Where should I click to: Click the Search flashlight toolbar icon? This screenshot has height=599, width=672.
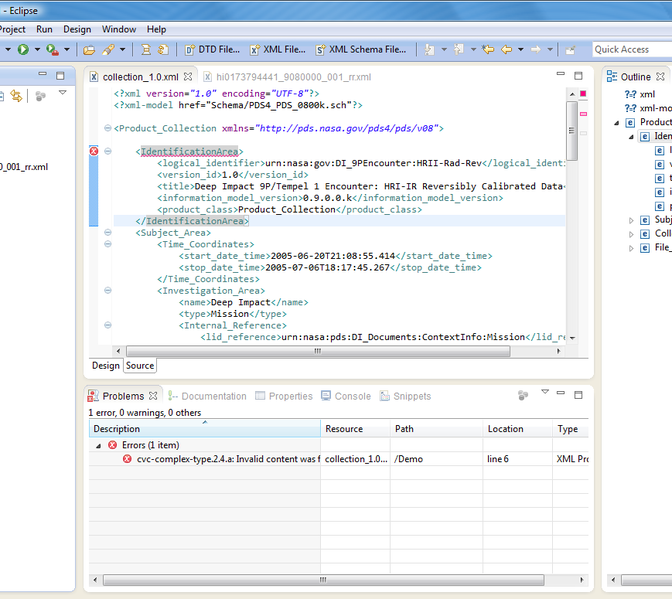click(108, 50)
